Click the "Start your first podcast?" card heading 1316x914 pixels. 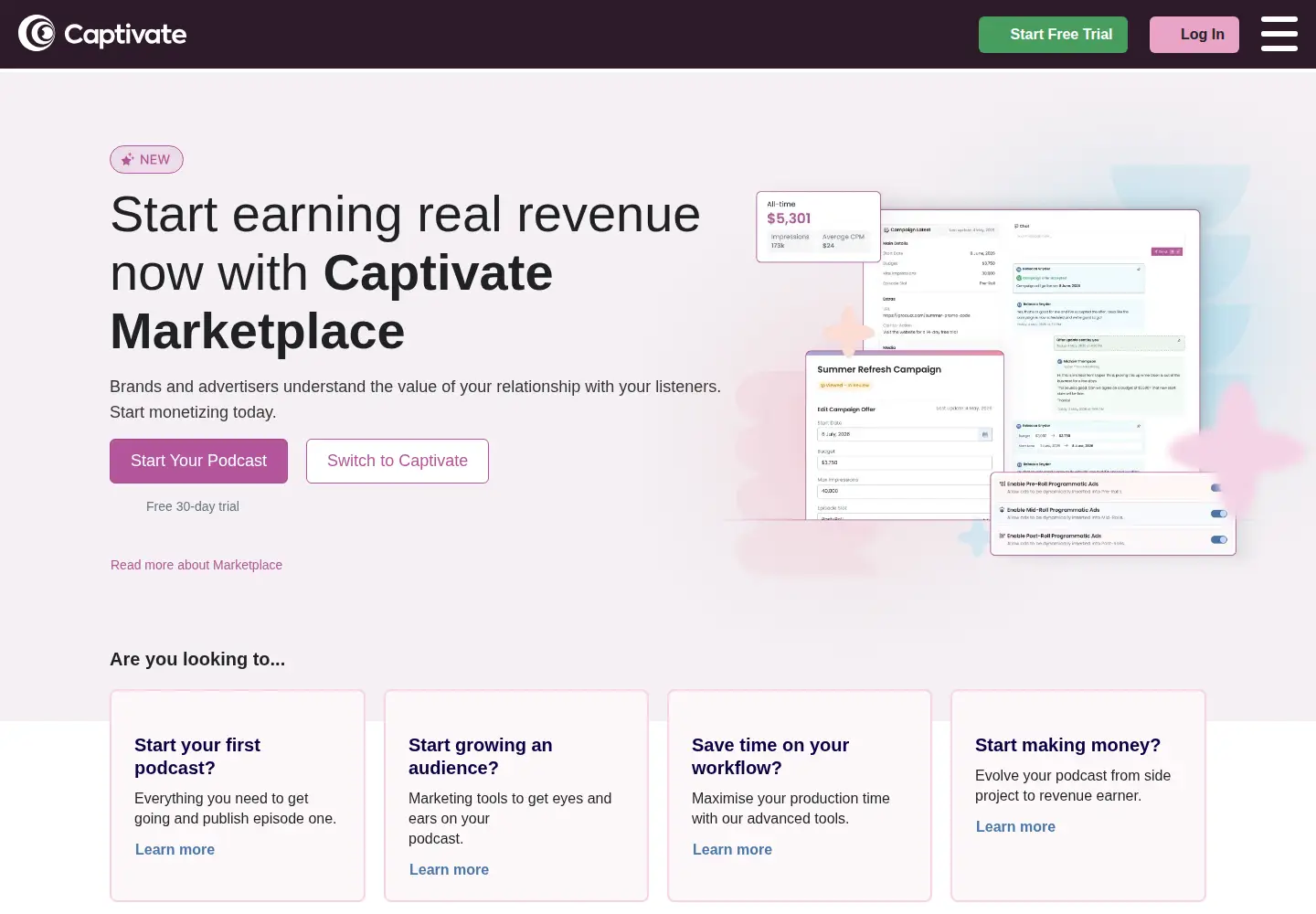pyautogui.click(x=197, y=756)
